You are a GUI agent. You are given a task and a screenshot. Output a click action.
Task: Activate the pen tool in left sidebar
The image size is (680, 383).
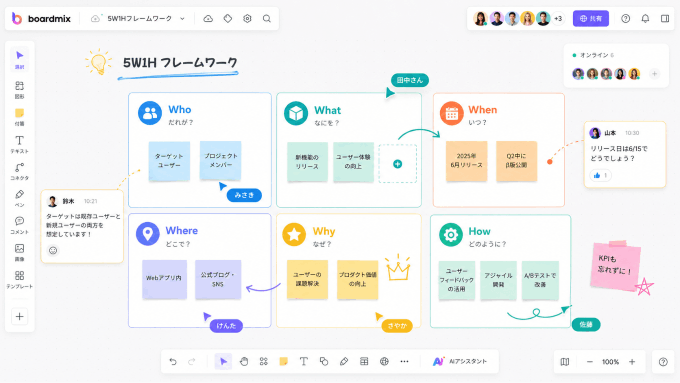coord(20,198)
